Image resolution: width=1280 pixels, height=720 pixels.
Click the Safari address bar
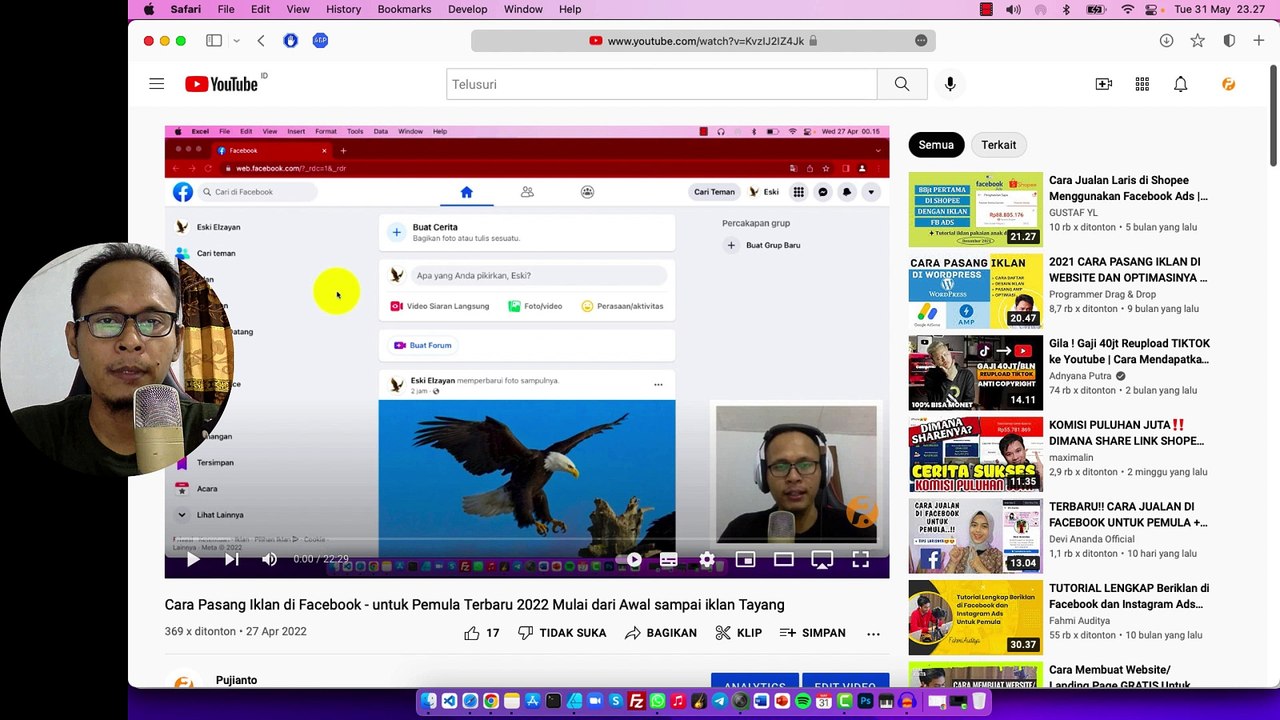(x=703, y=41)
